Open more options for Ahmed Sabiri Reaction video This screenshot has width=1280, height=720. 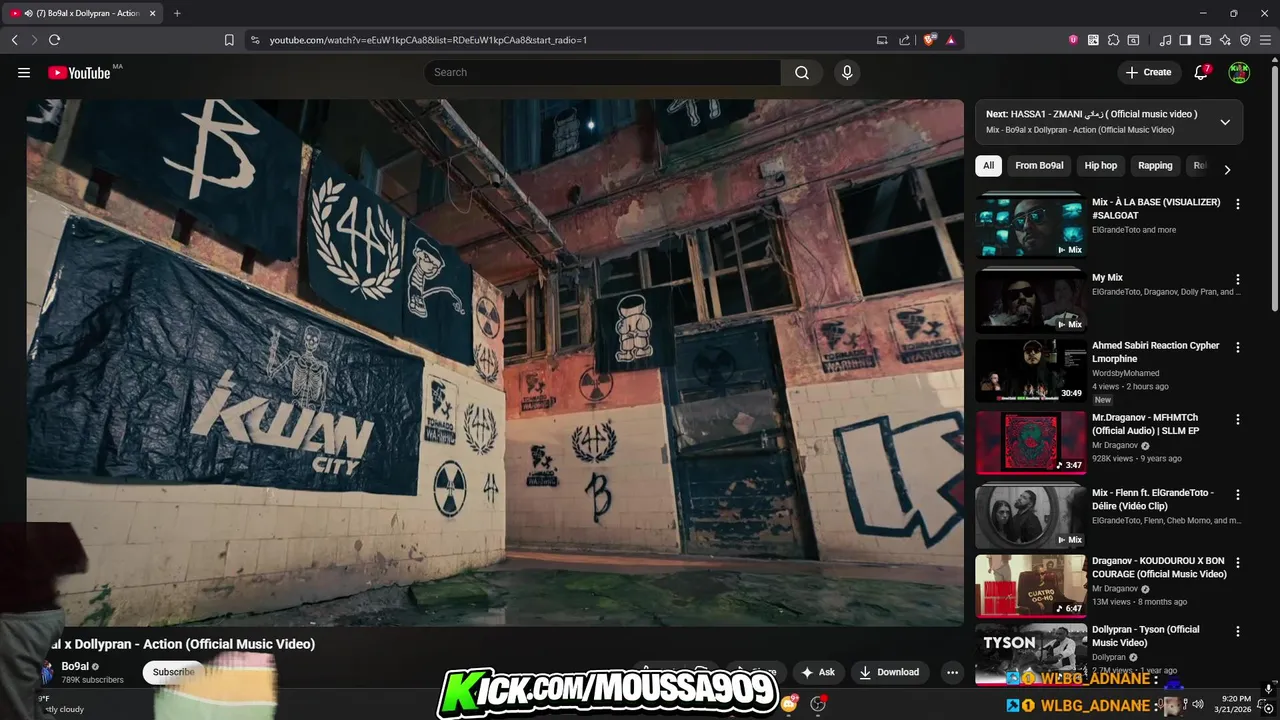point(1238,347)
